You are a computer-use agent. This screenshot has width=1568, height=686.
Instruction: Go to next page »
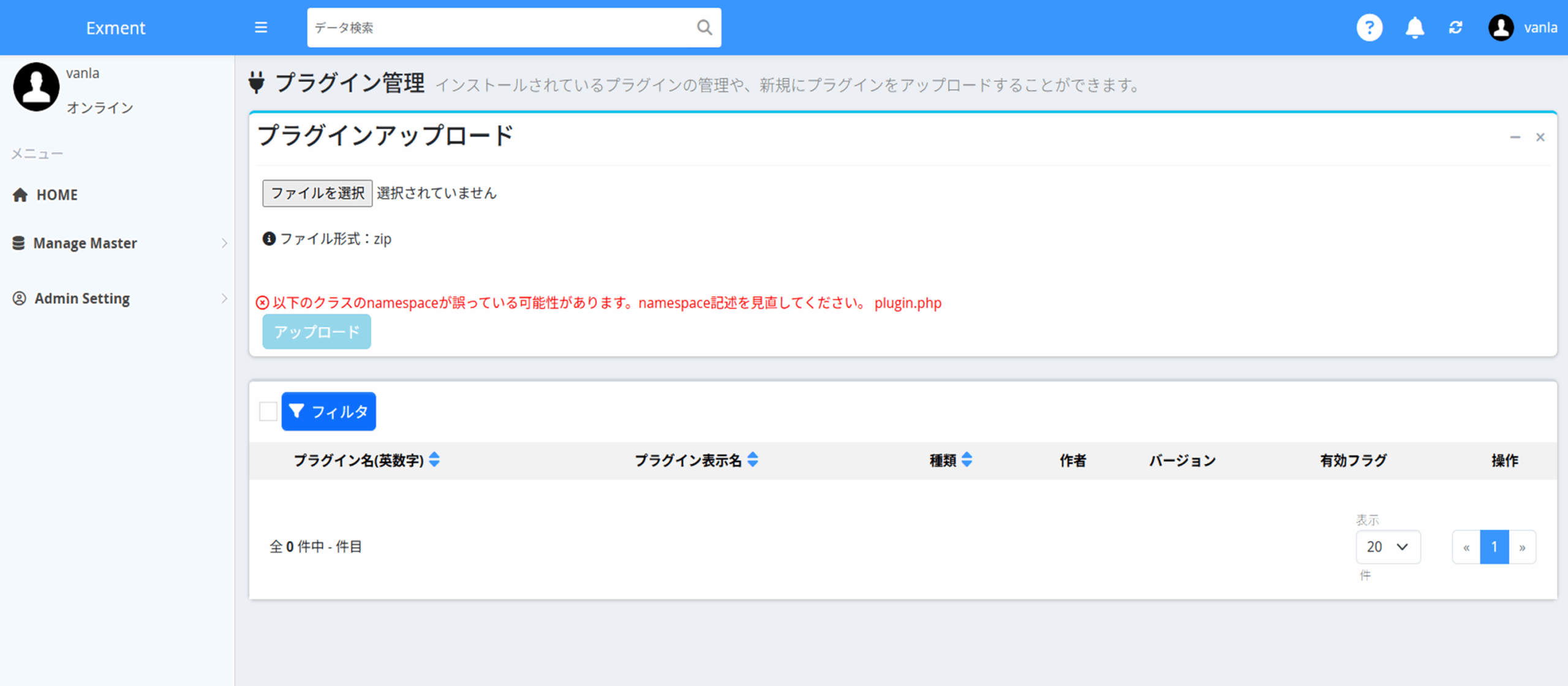pyautogui.click(x=1522, y=547)
